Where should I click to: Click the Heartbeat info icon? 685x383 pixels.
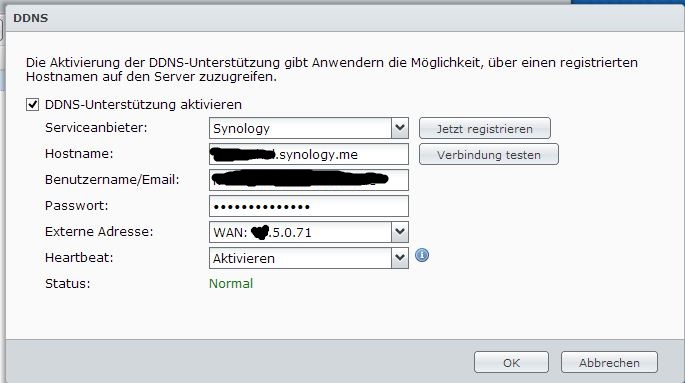(422, 255)
